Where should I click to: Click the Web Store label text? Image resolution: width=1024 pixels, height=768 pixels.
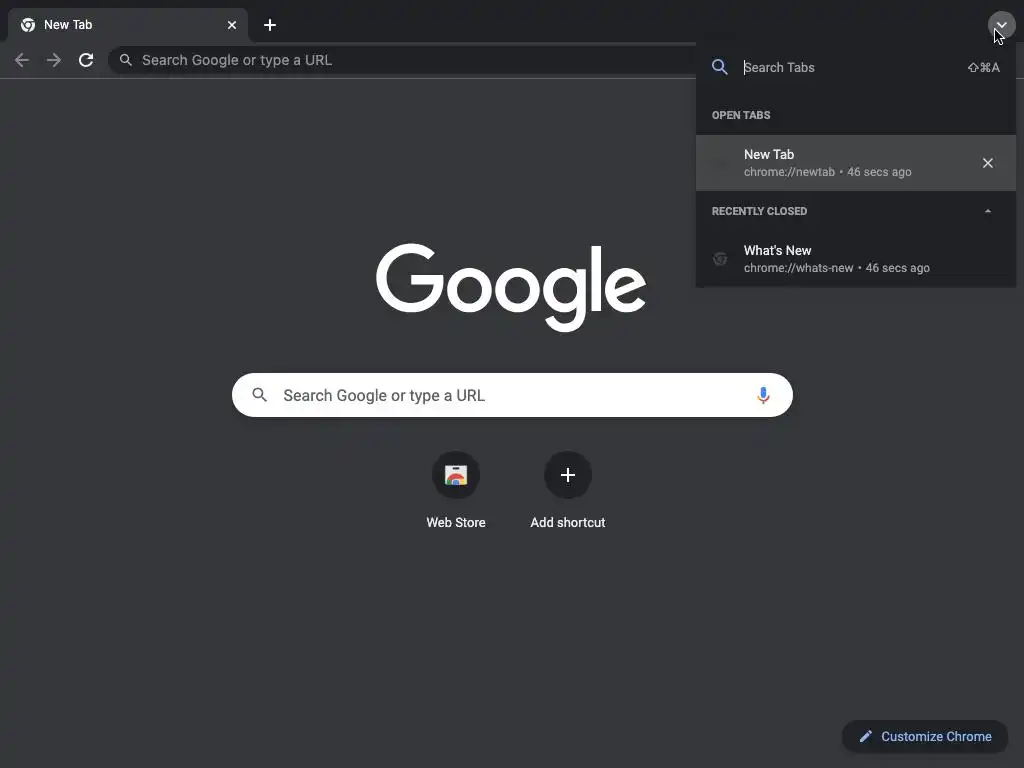(456, 522)
